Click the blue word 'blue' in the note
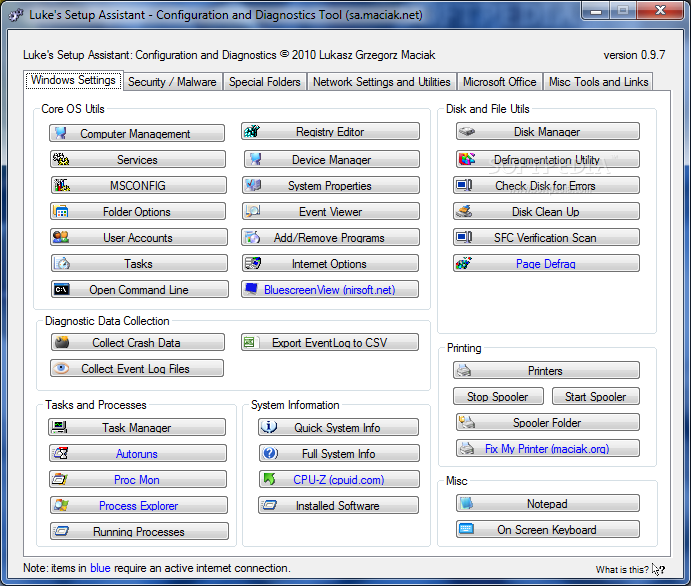The width and height of the screenshot is (691, 586). coord(100,568)
